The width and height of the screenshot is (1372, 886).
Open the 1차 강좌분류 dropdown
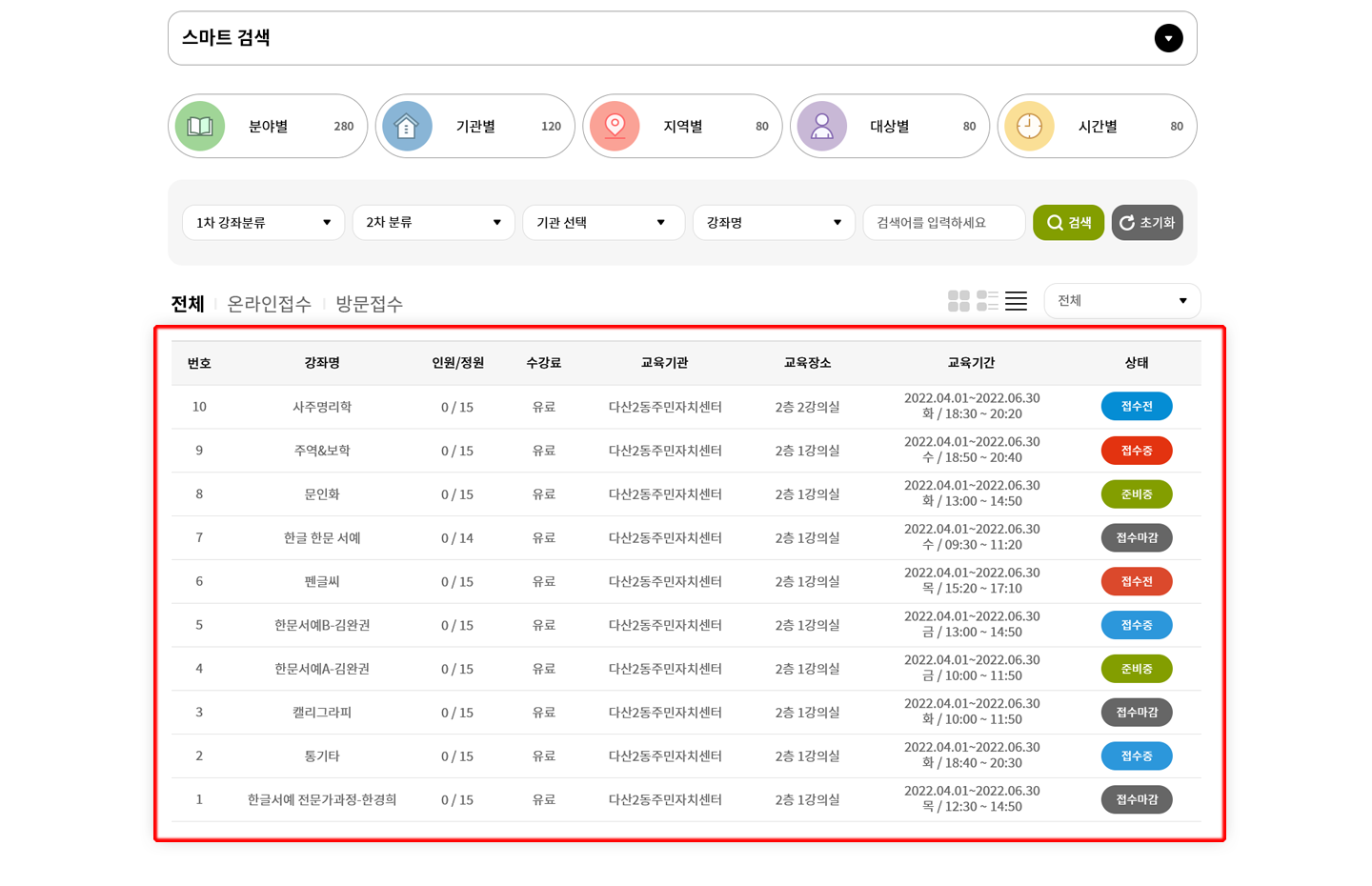pos(263,223)
